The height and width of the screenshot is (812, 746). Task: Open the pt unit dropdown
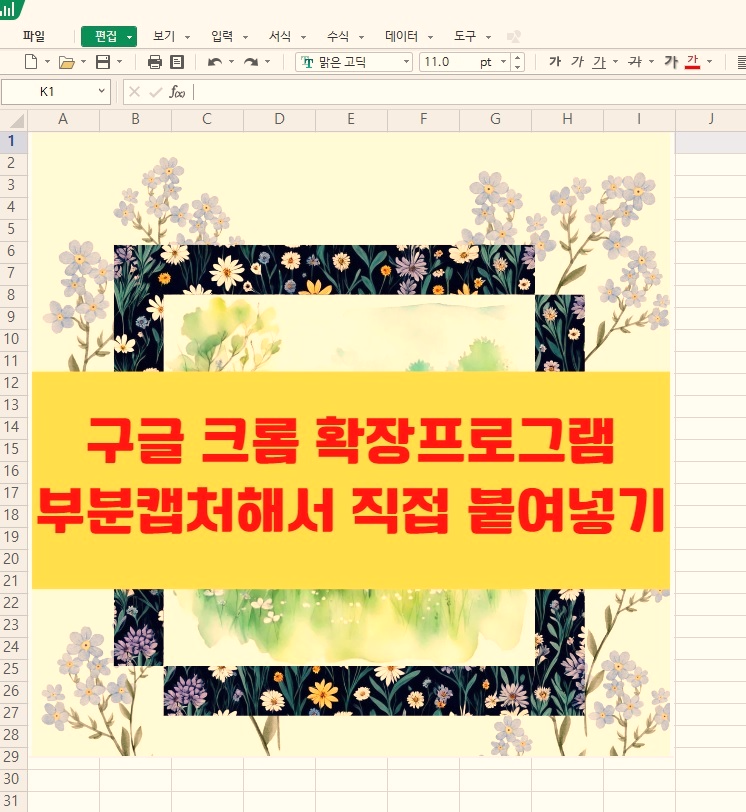[x=503, y=62]
